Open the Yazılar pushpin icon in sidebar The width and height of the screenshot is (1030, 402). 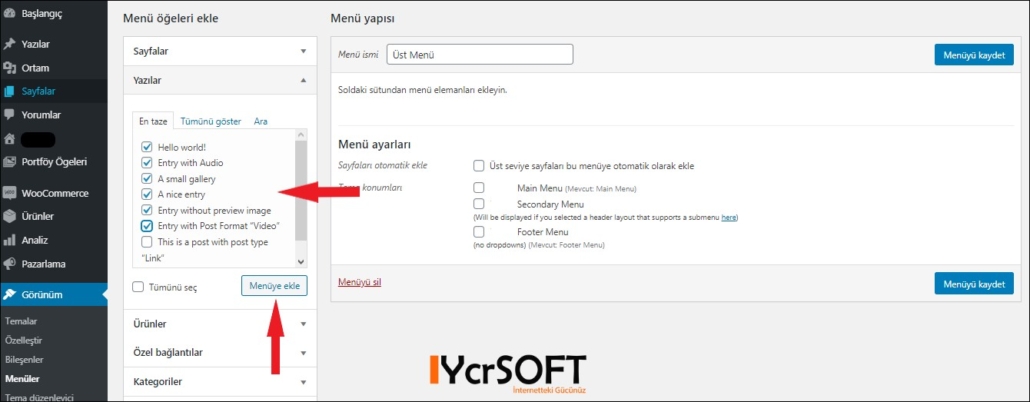point(9,45)
